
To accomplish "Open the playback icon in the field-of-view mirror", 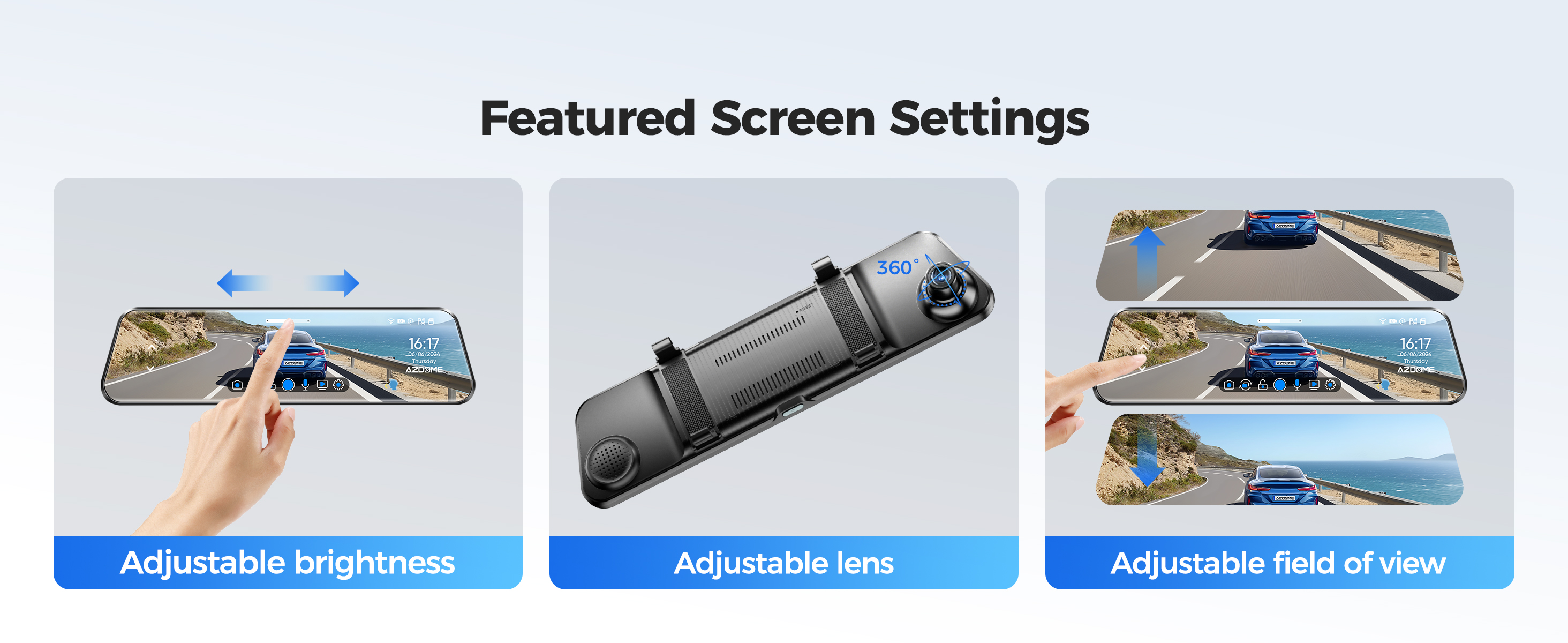I will 1314,385.
